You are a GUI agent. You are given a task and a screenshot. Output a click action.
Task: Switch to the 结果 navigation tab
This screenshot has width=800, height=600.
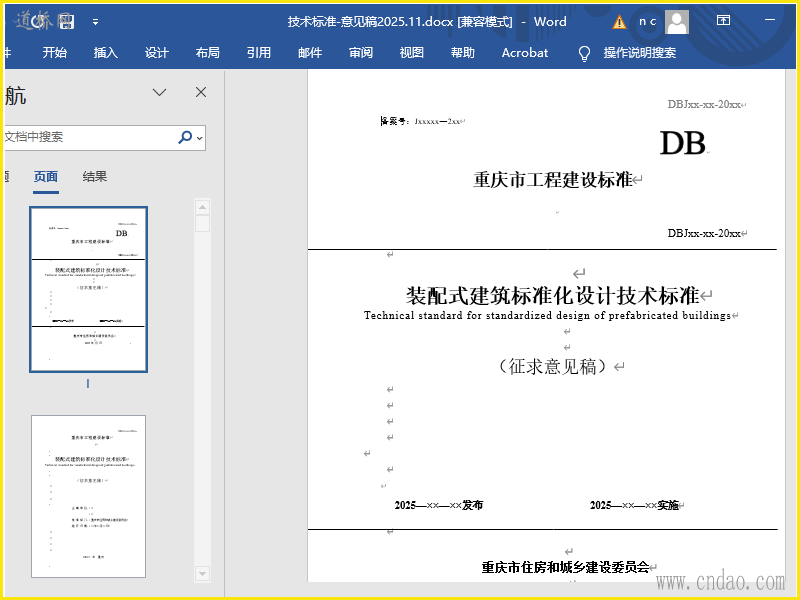[95, 177]
